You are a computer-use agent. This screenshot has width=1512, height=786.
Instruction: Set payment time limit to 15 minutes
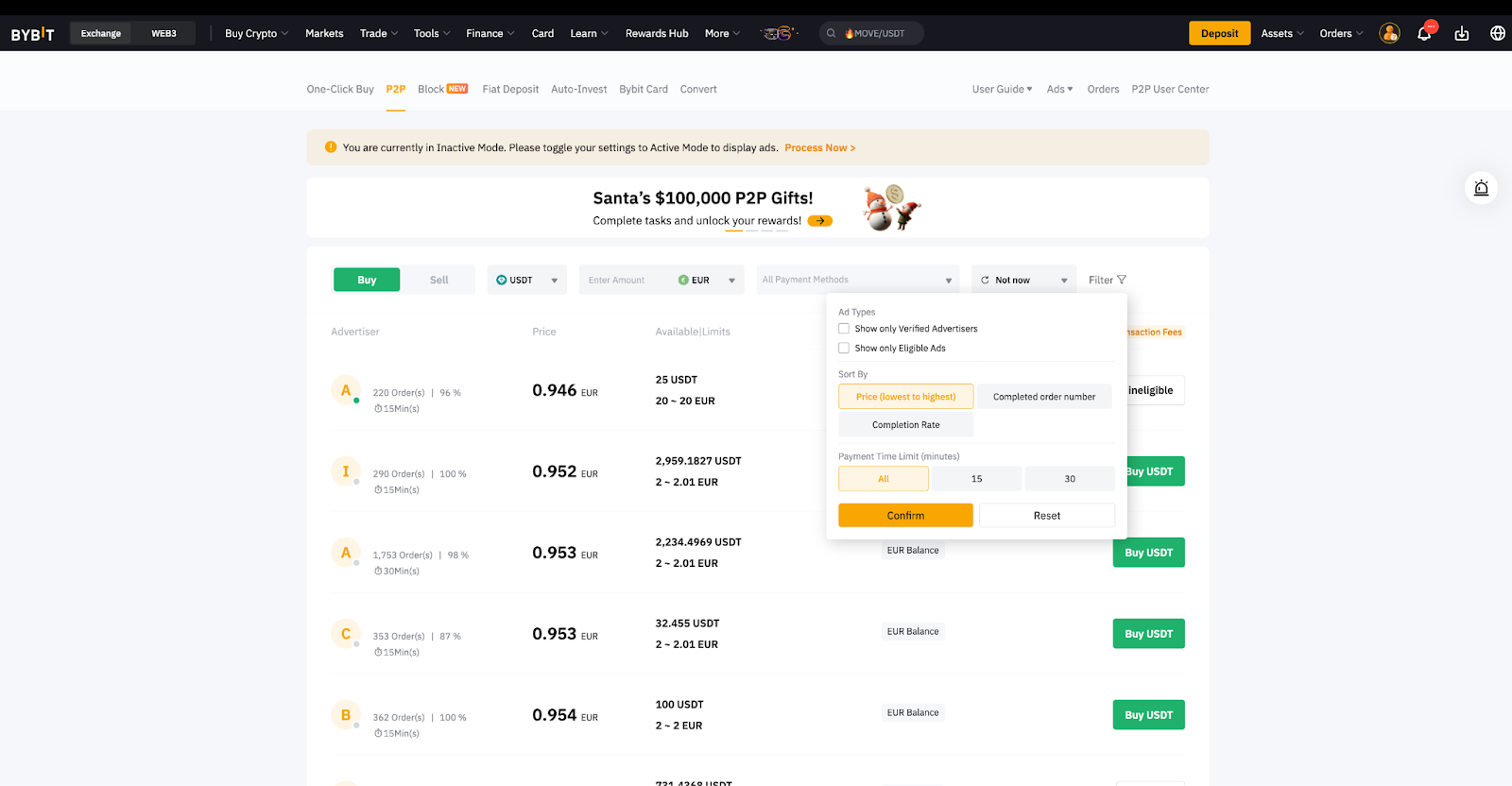(977, 479)
